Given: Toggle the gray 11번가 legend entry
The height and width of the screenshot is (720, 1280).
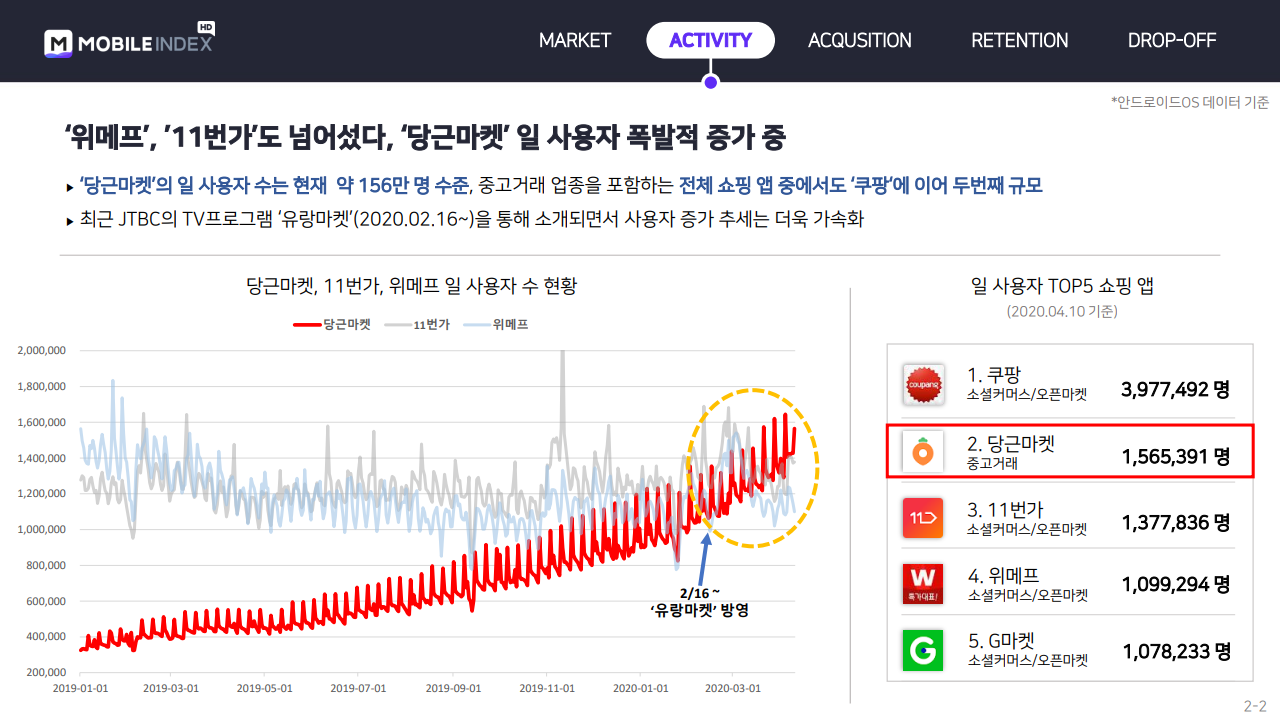Looking at the screenshot, I should [x=417, y=324].
